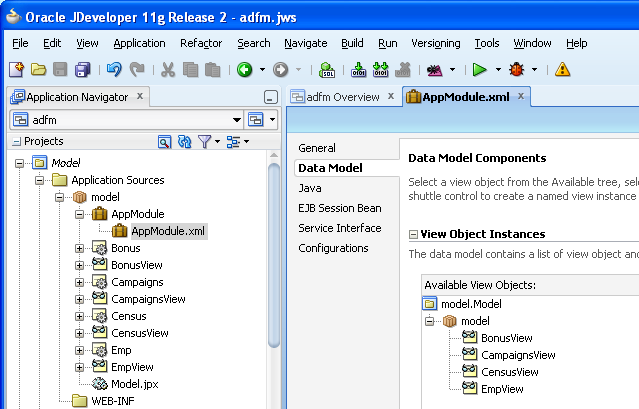Click the Projects search/find icon
Viewport: 639px width, 409px height.
[x=164, y=142]
